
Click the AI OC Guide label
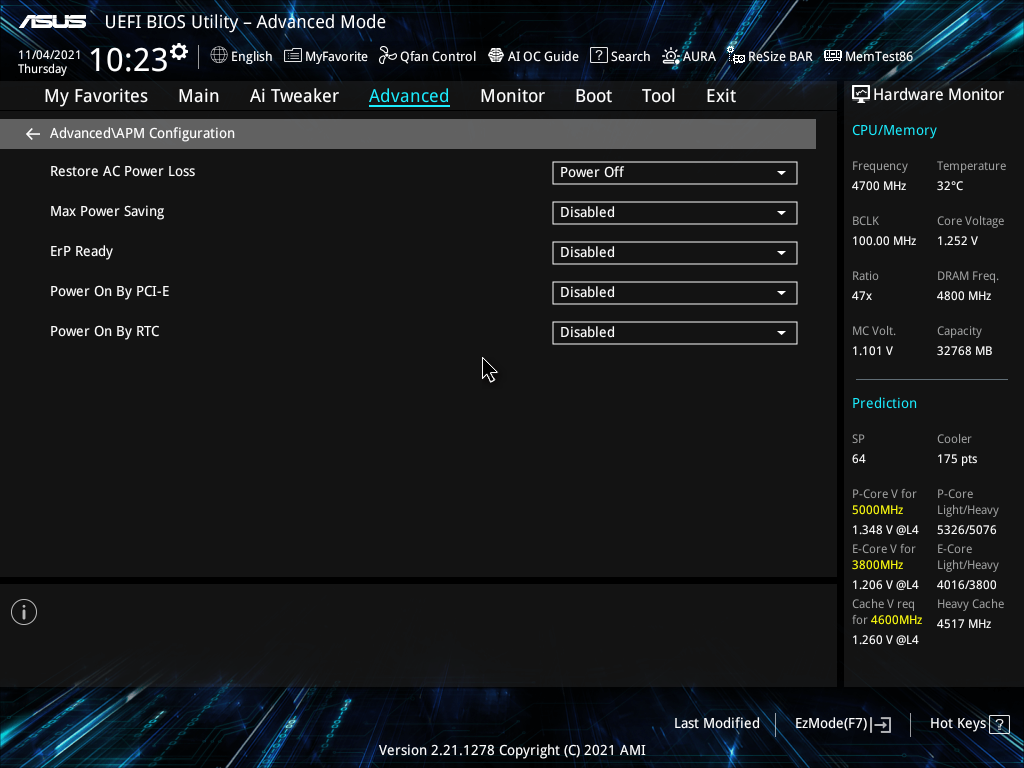[x=543, y=57]
